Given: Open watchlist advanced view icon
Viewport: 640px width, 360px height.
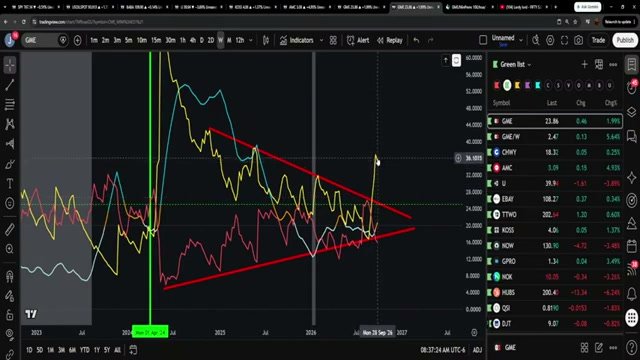Looking at the screenshot, I should click(x=599, y=64).
